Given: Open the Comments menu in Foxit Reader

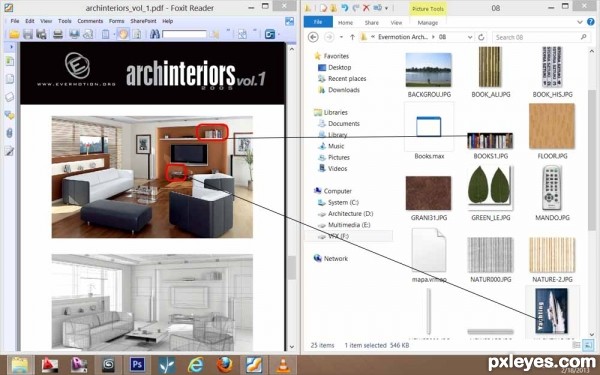Looking at the screenshot, I should coord(90,21).
